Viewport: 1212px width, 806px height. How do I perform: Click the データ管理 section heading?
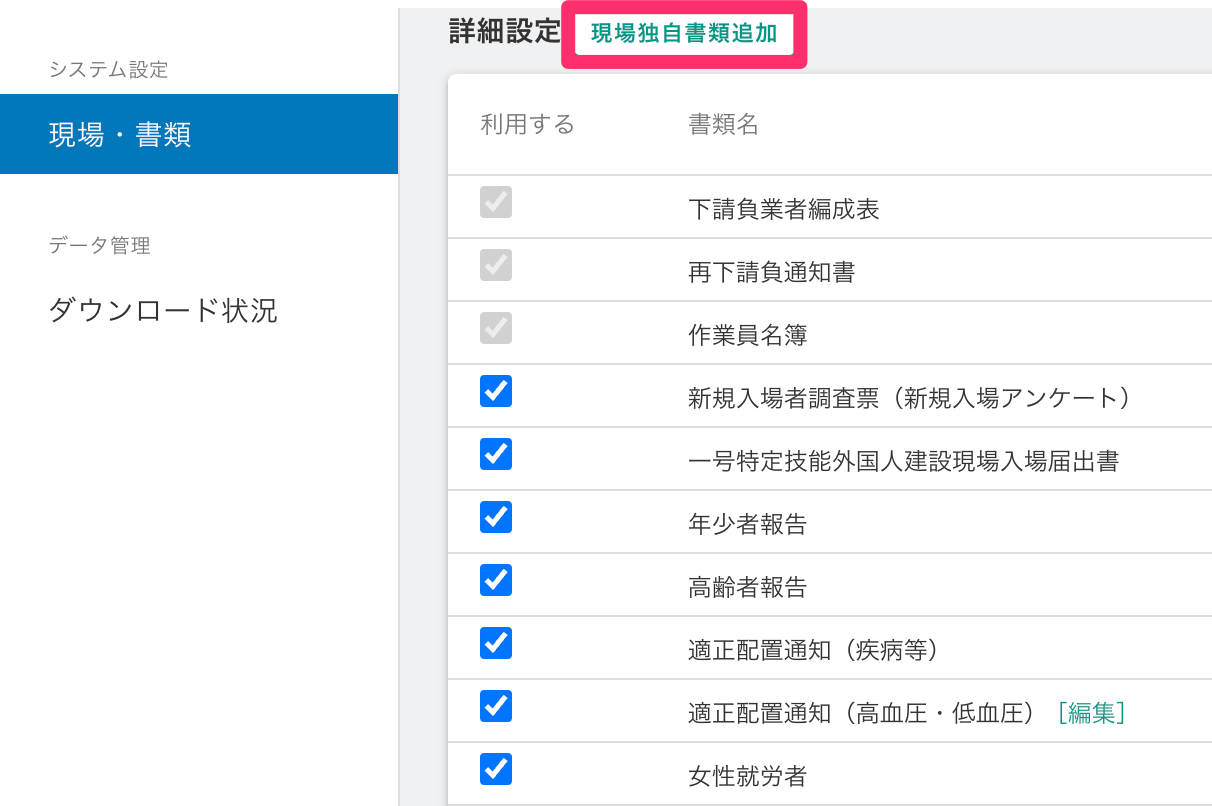pyautogui.click(x=100, y=245)
